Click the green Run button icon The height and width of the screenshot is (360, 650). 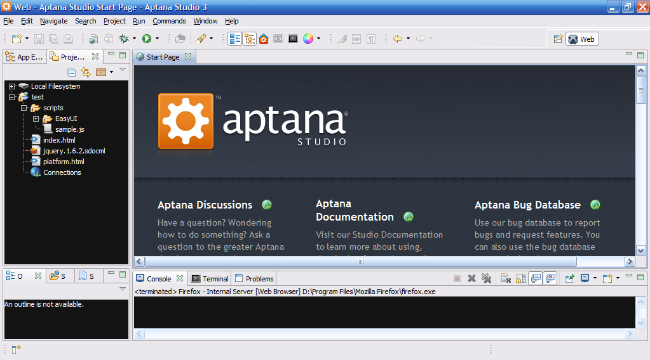146,39
